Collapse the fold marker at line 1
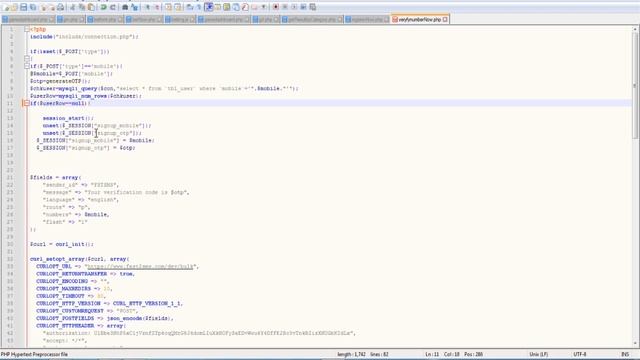The width and height of the screenshot is (640, 360). pos(27,29)
